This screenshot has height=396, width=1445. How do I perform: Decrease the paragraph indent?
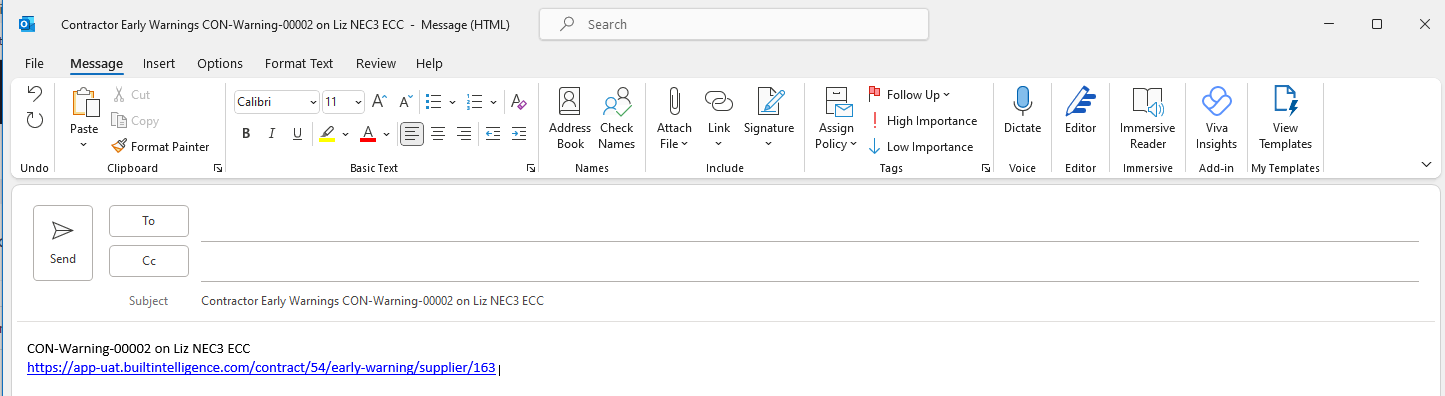(x=492, y=133)
